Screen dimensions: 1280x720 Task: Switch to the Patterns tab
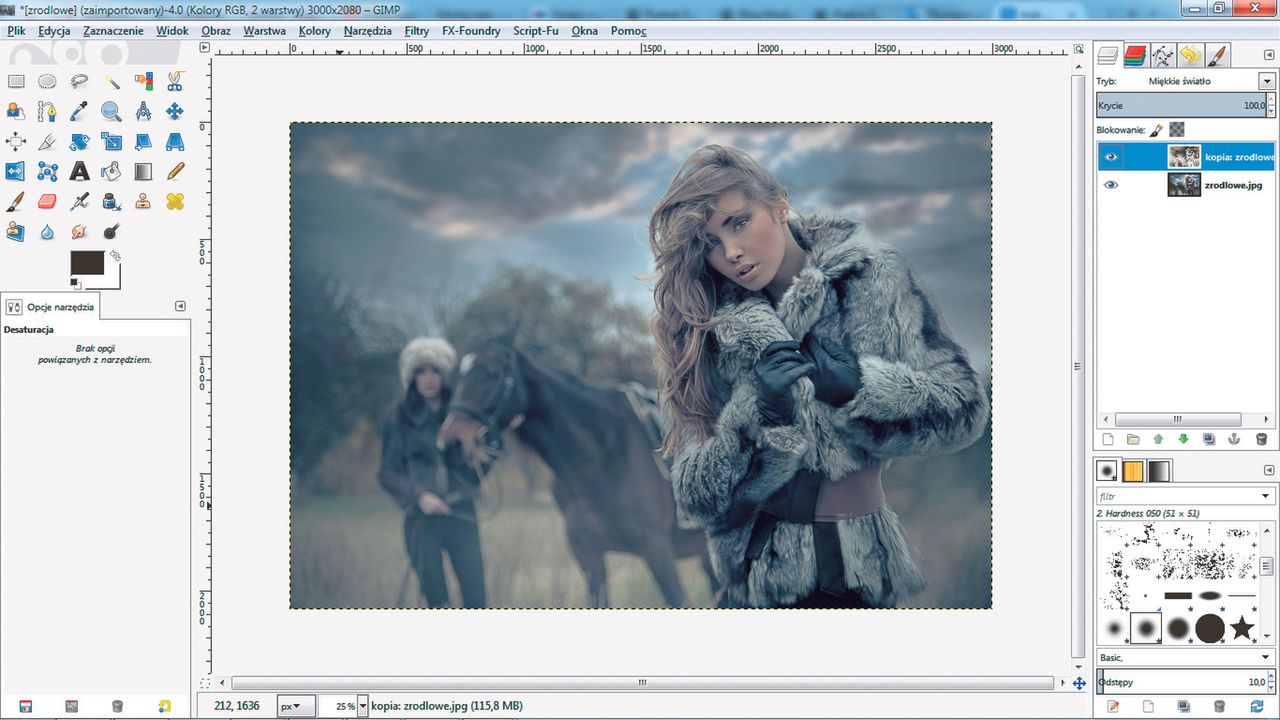[1134, 470]
